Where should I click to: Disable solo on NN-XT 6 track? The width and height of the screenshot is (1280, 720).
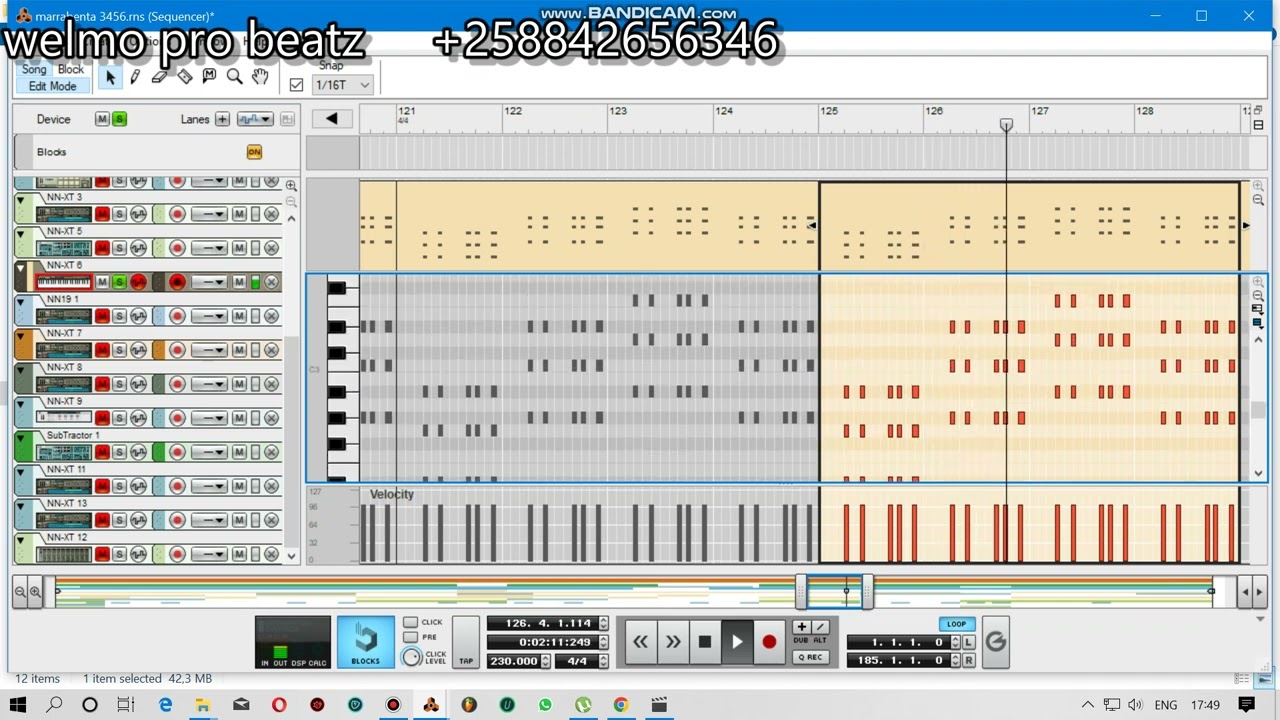point(119,282)
